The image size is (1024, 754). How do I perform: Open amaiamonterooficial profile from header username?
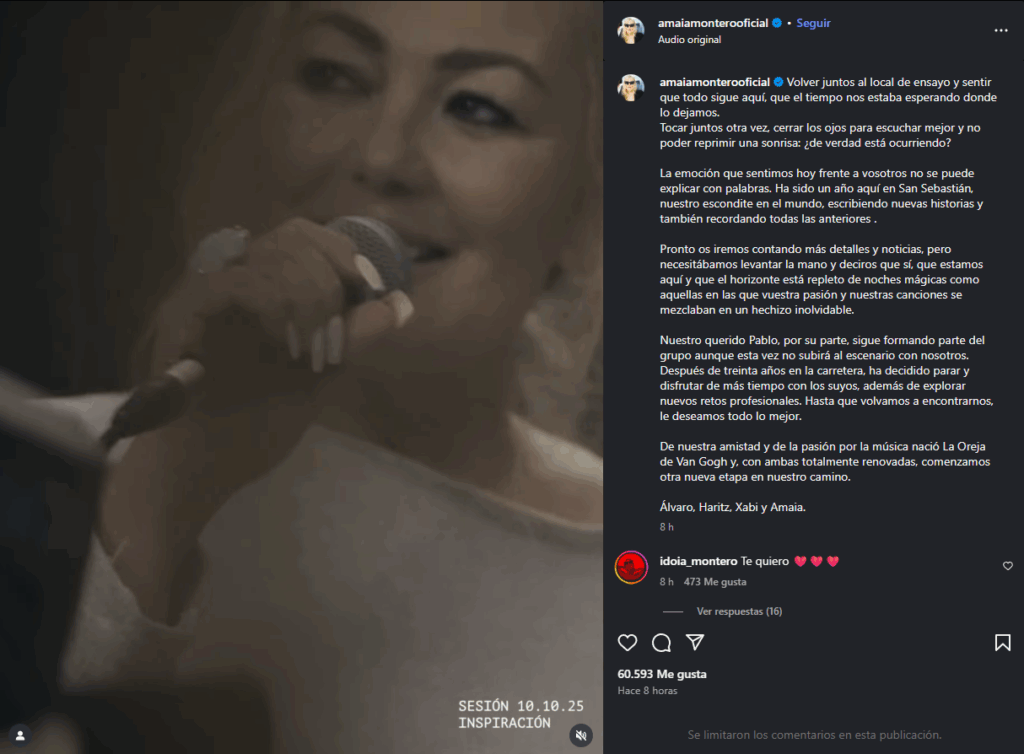712,23
